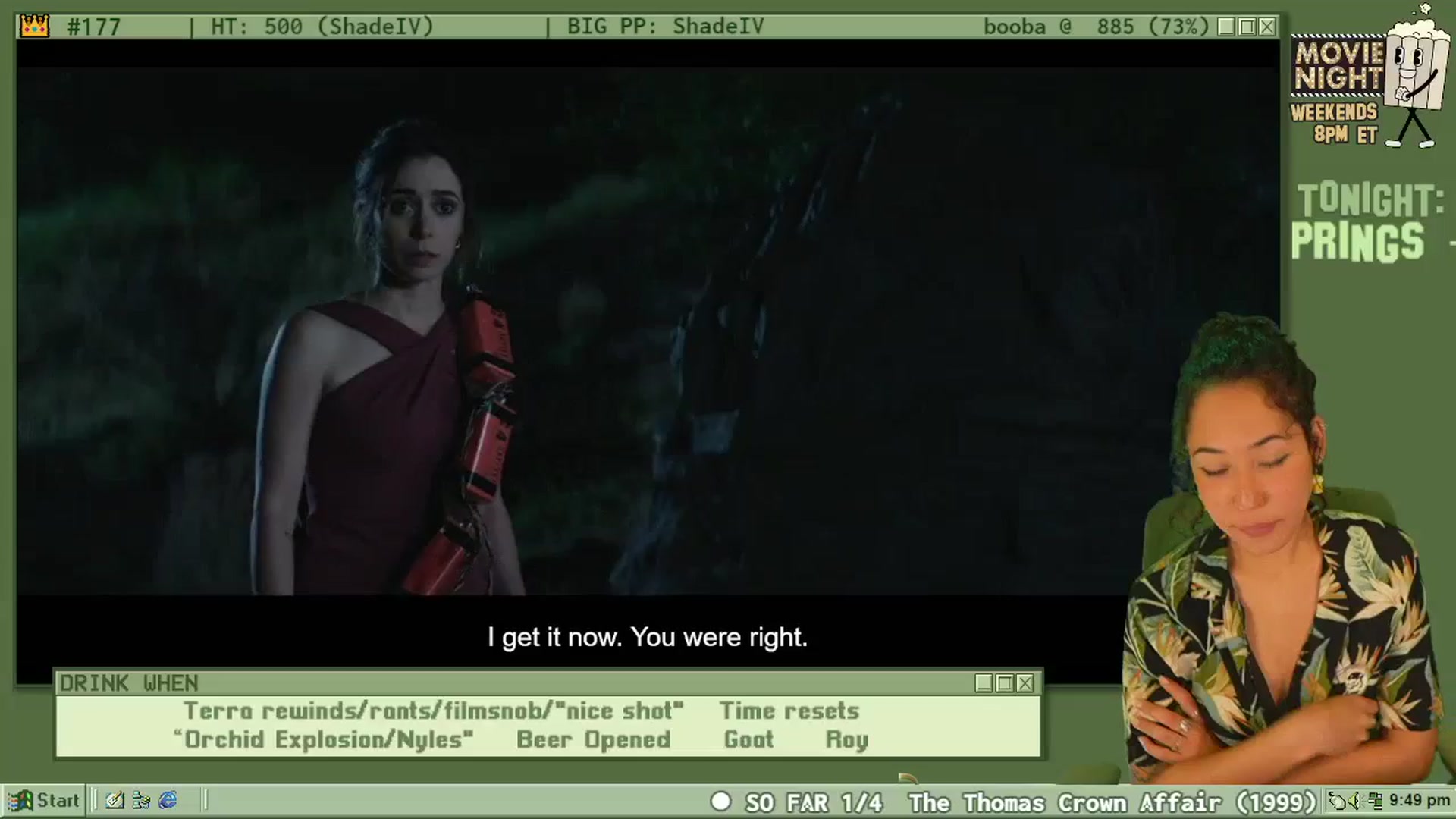The width and height of the screenshot is (1456, 819).
Task: Click the 'Time resets' drink rule
Action: click(x=789, y=711)
